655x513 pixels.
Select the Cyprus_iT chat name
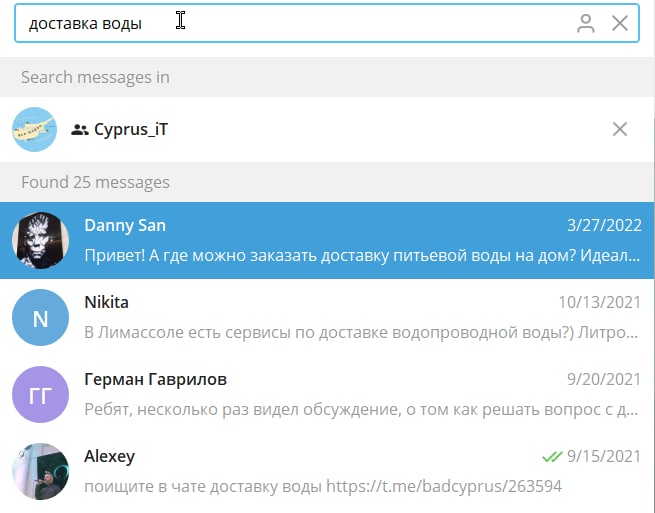click(131, 129)
